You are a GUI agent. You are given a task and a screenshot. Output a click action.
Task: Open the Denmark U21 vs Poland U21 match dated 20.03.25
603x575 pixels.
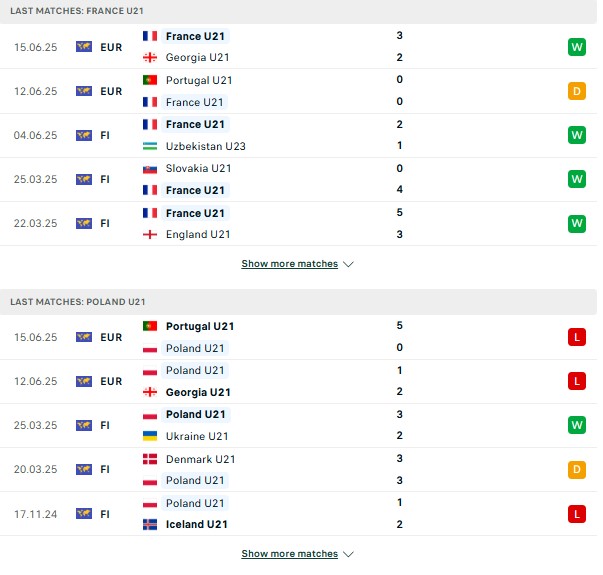point(298,470)
